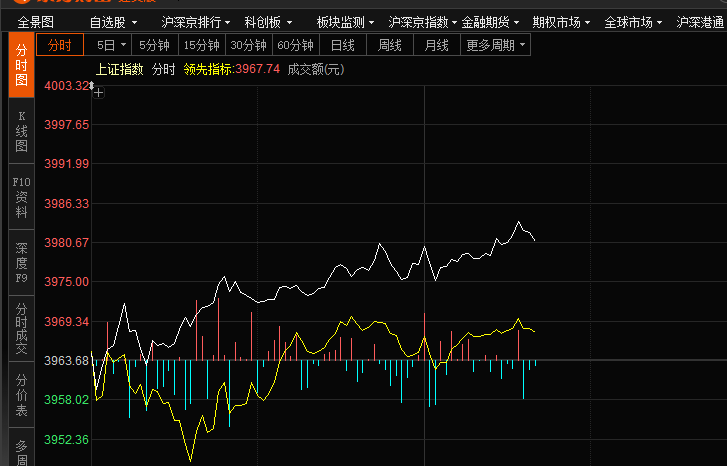The width and height of the screenshot is (727, 466).
Task: Open the F10资料 sidebar panel
Action: tap(21, 197)
